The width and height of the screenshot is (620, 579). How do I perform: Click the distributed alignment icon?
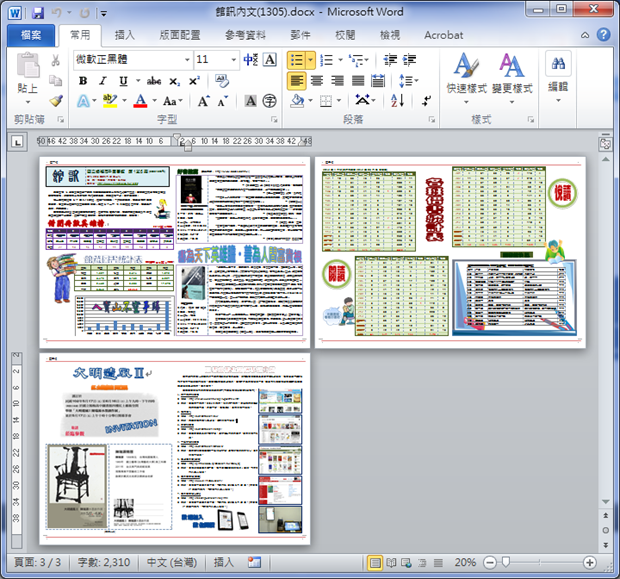pos(378,81)
